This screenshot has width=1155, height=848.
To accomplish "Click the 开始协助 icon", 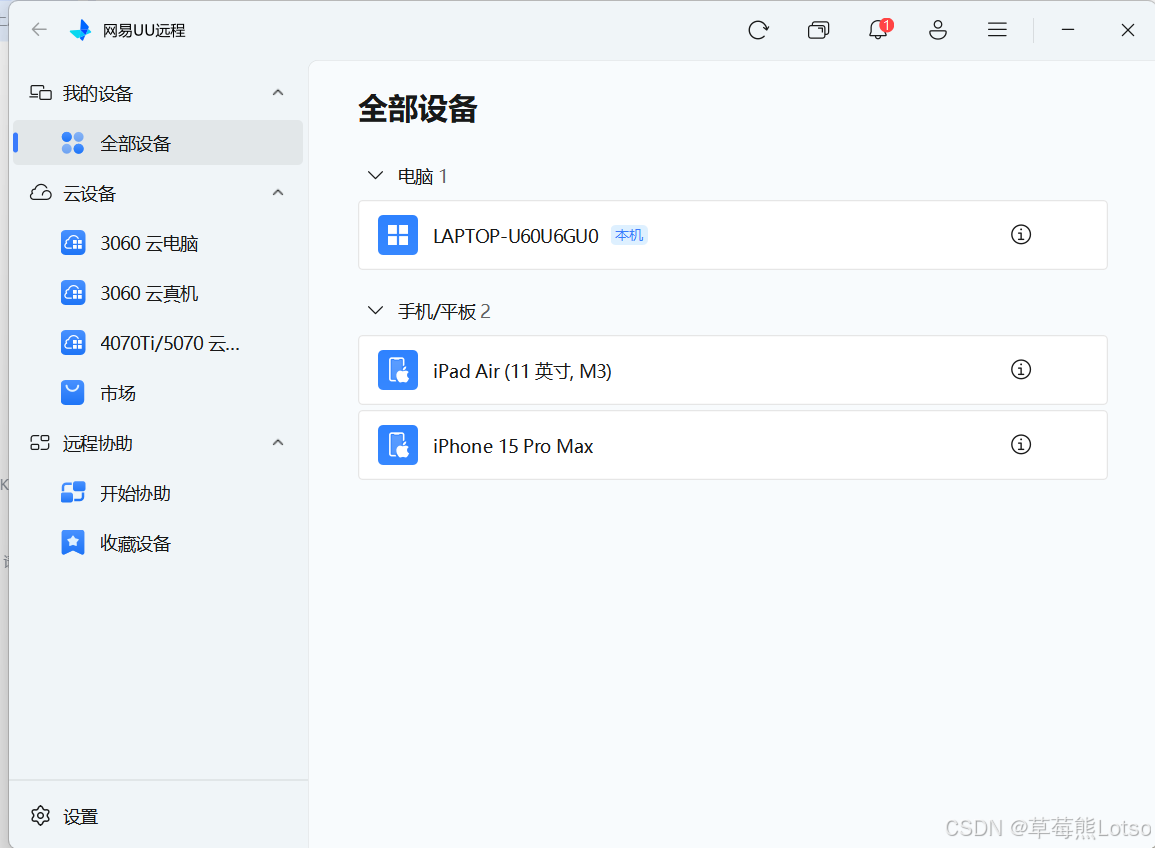I will 73,493.
